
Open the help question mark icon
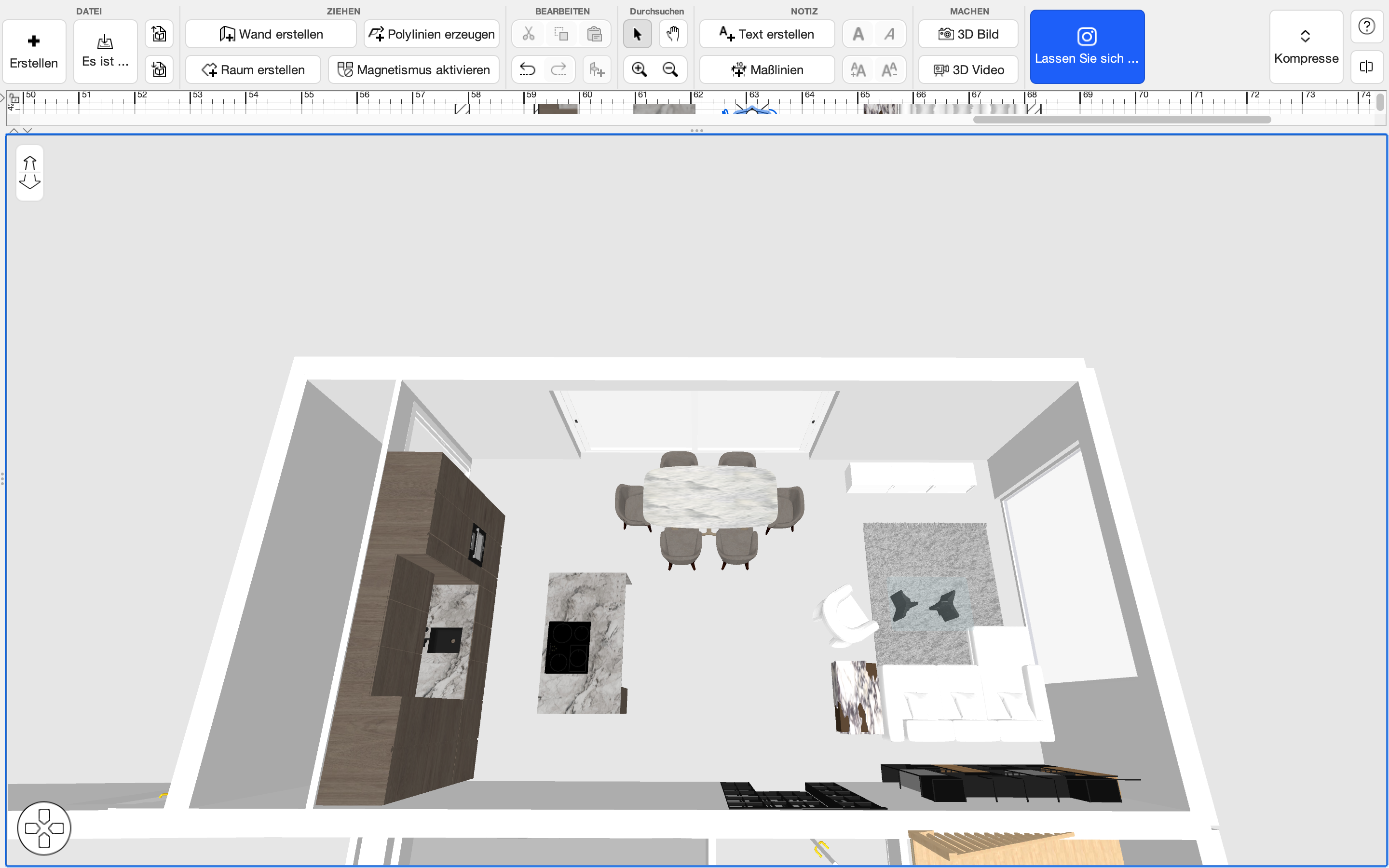(1366, 27)
